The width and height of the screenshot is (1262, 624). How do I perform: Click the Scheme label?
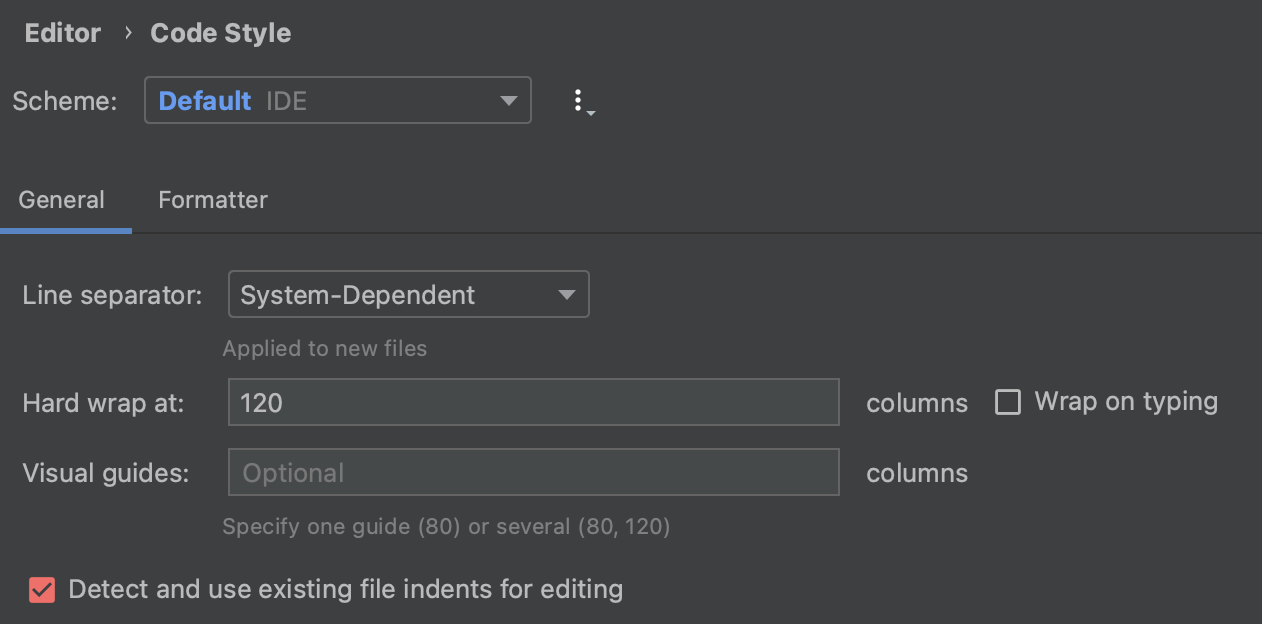click(x=65, y=101)
